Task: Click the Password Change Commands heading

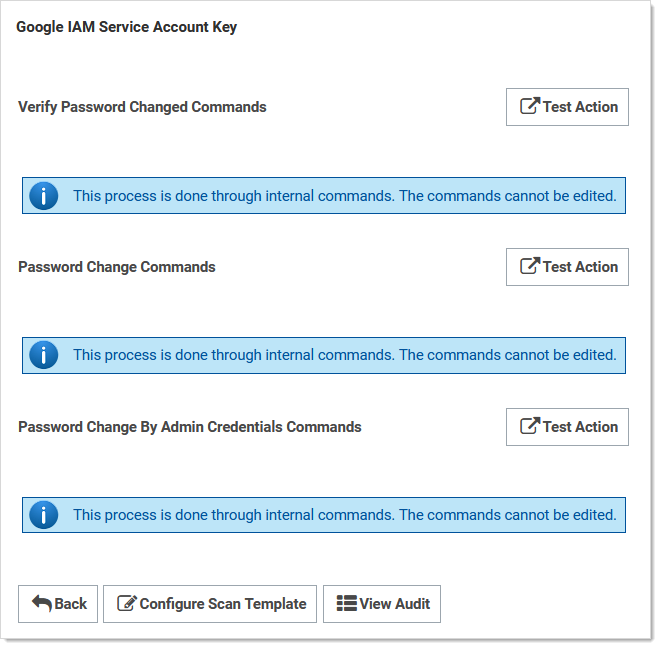Action: [x=117, y=267]
